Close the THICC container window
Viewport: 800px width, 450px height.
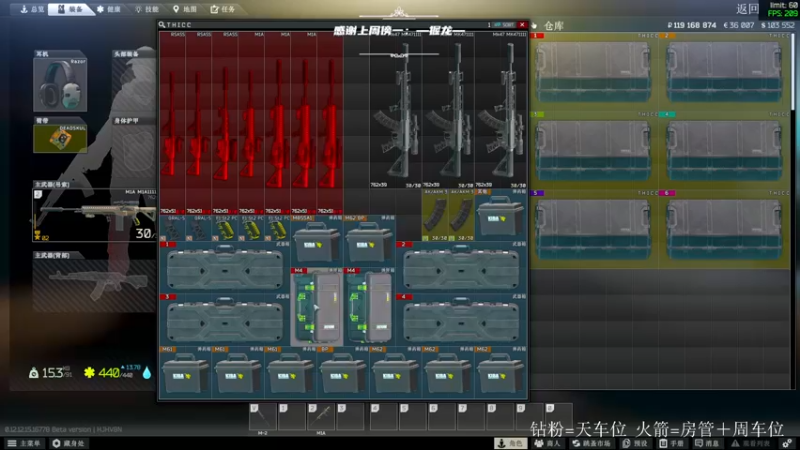(x=522, y=24)
